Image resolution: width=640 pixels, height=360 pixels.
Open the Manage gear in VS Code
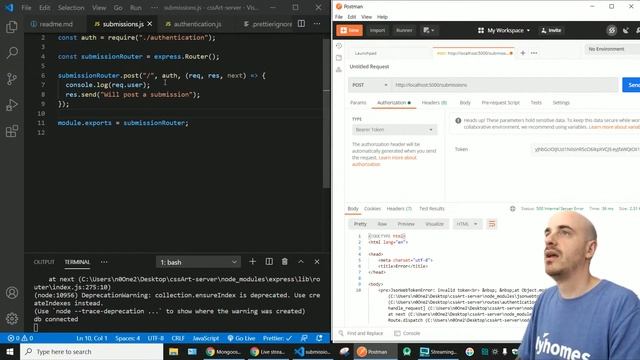coord(12,318)
